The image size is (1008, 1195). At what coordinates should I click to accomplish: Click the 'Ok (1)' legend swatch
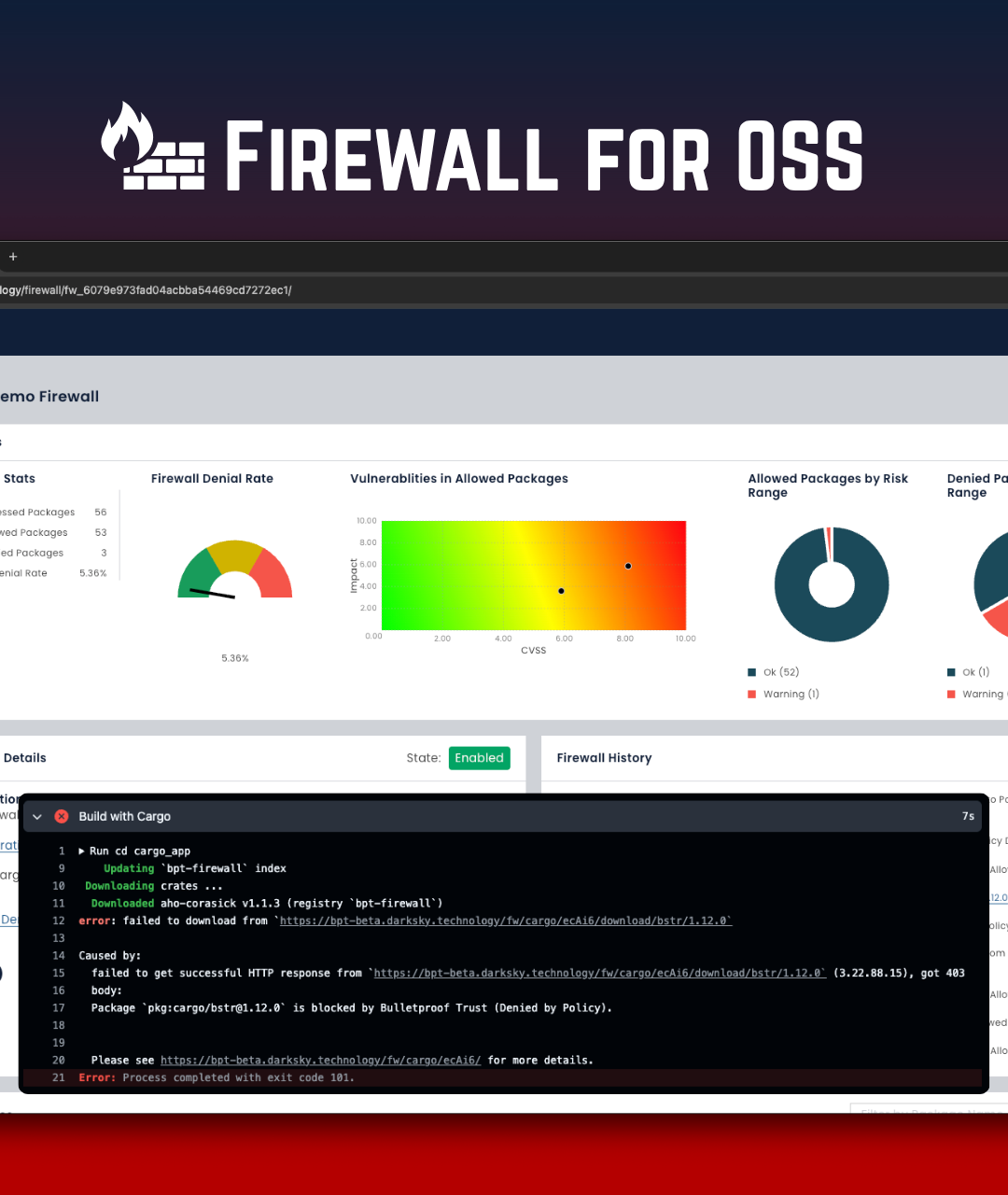coord(951,672)
